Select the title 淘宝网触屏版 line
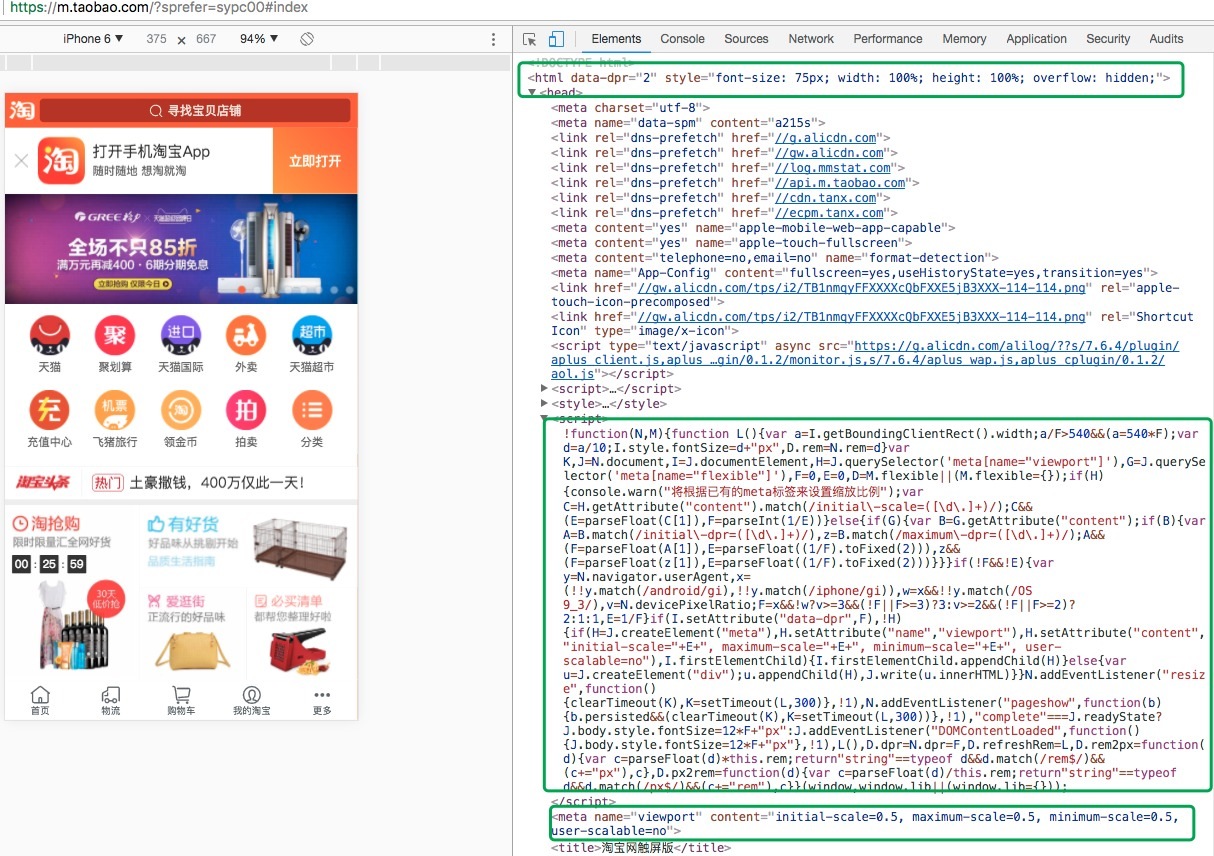This screenshot has width=1214, height=856. tap(641, 848)
